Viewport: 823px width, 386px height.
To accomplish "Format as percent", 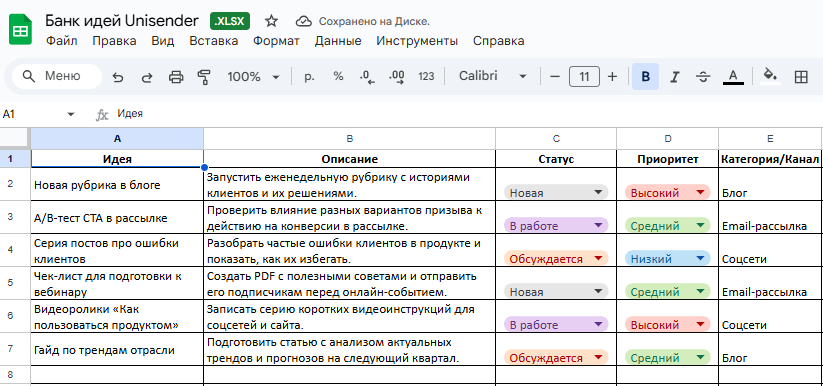I will [x=338, y=77].
